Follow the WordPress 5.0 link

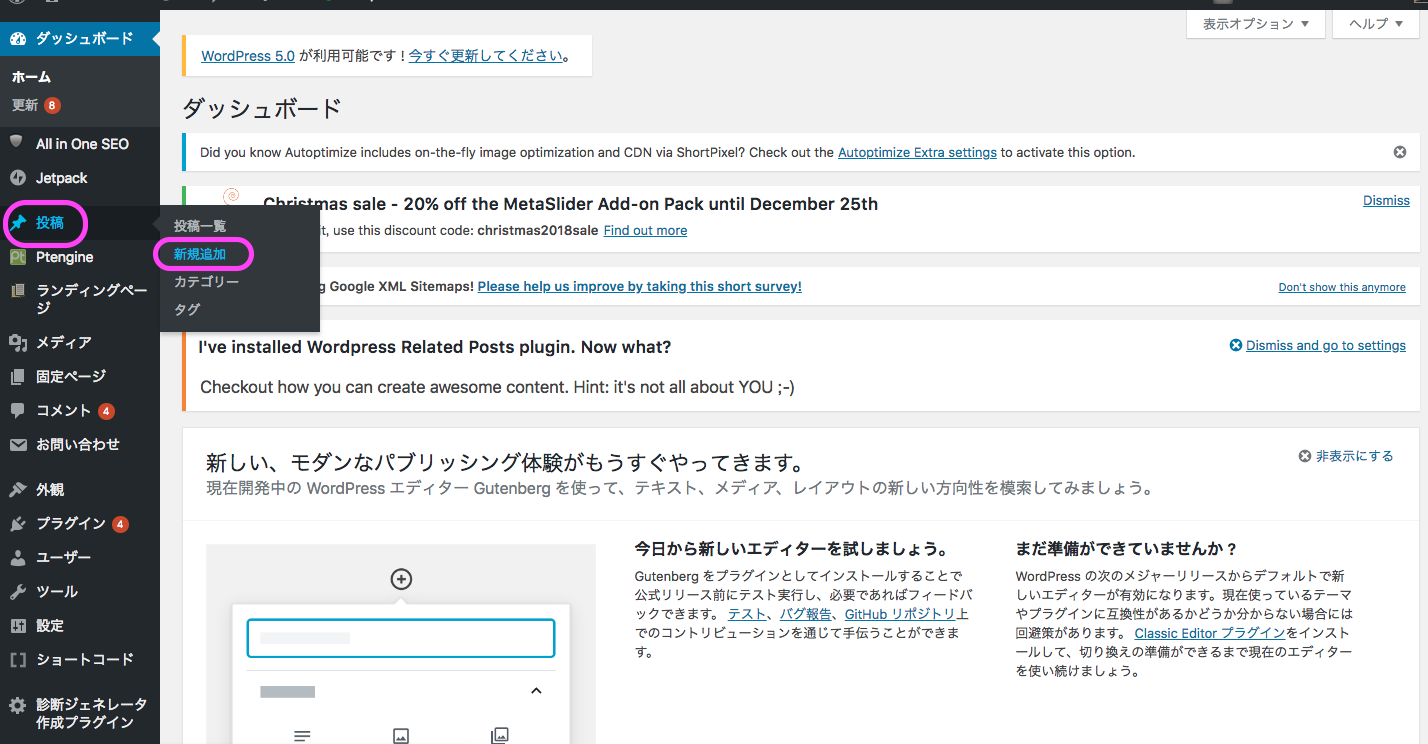click(248, 56)
